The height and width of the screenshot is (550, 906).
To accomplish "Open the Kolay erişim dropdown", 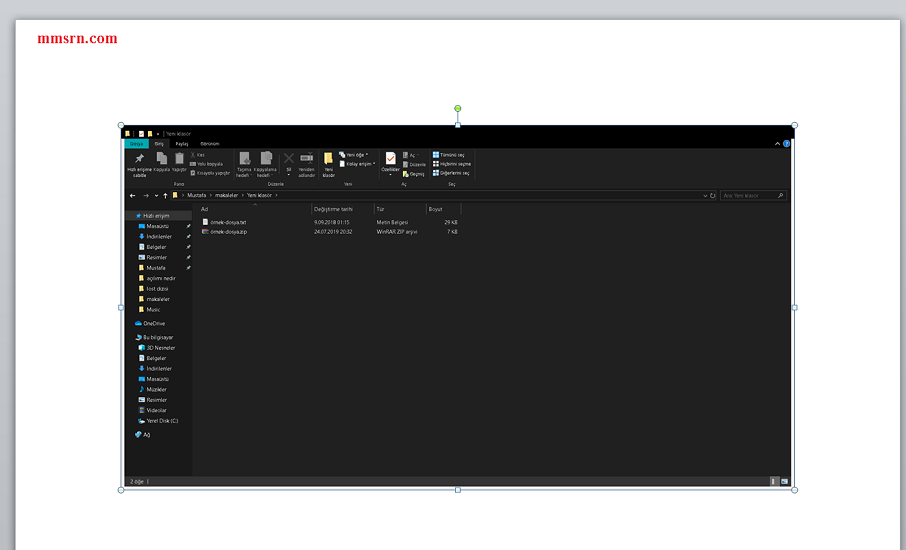I will 357,164.
